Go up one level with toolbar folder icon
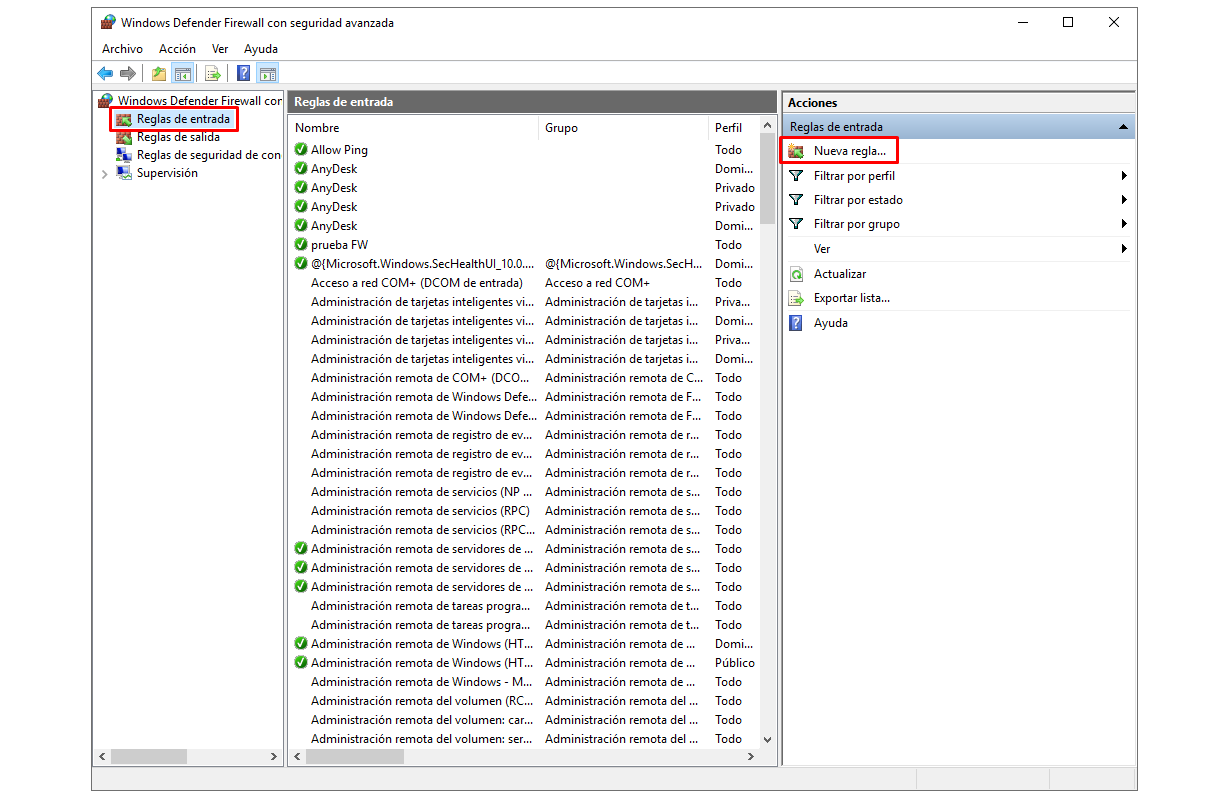This screenshot has width=1221, height=800. [159, 73]
